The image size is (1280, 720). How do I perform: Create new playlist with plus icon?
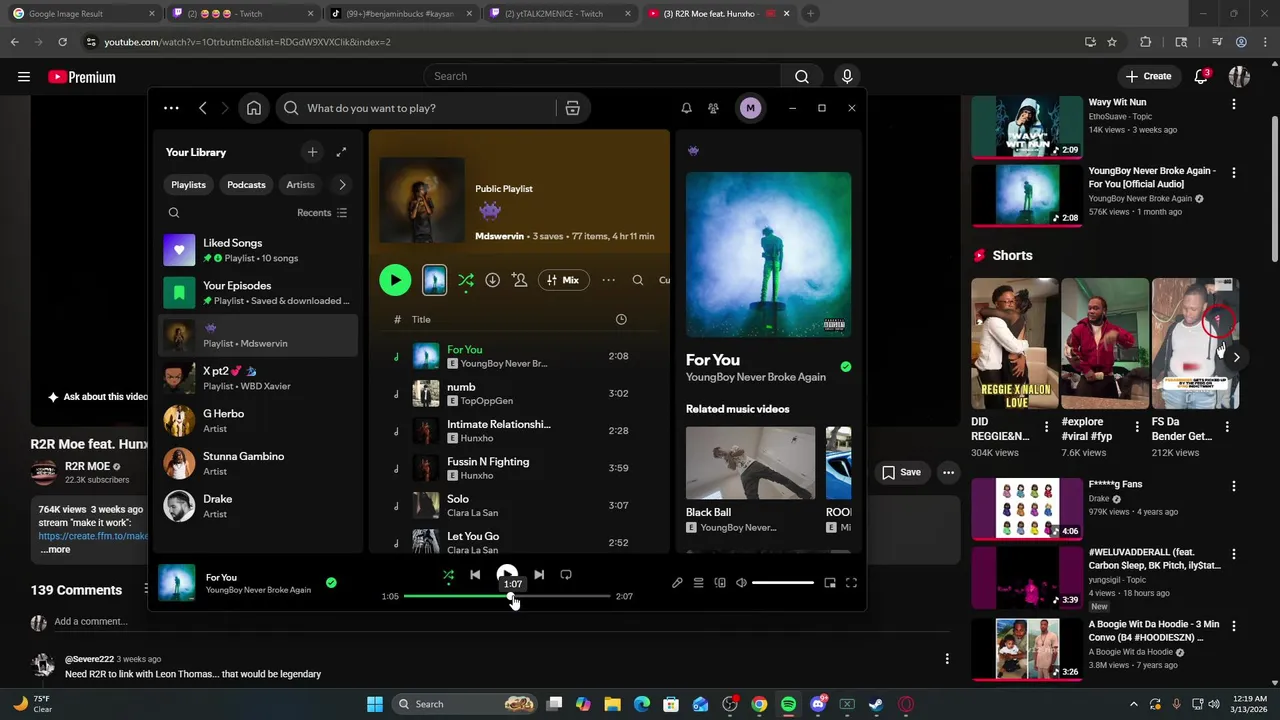[x=312, y=152]
